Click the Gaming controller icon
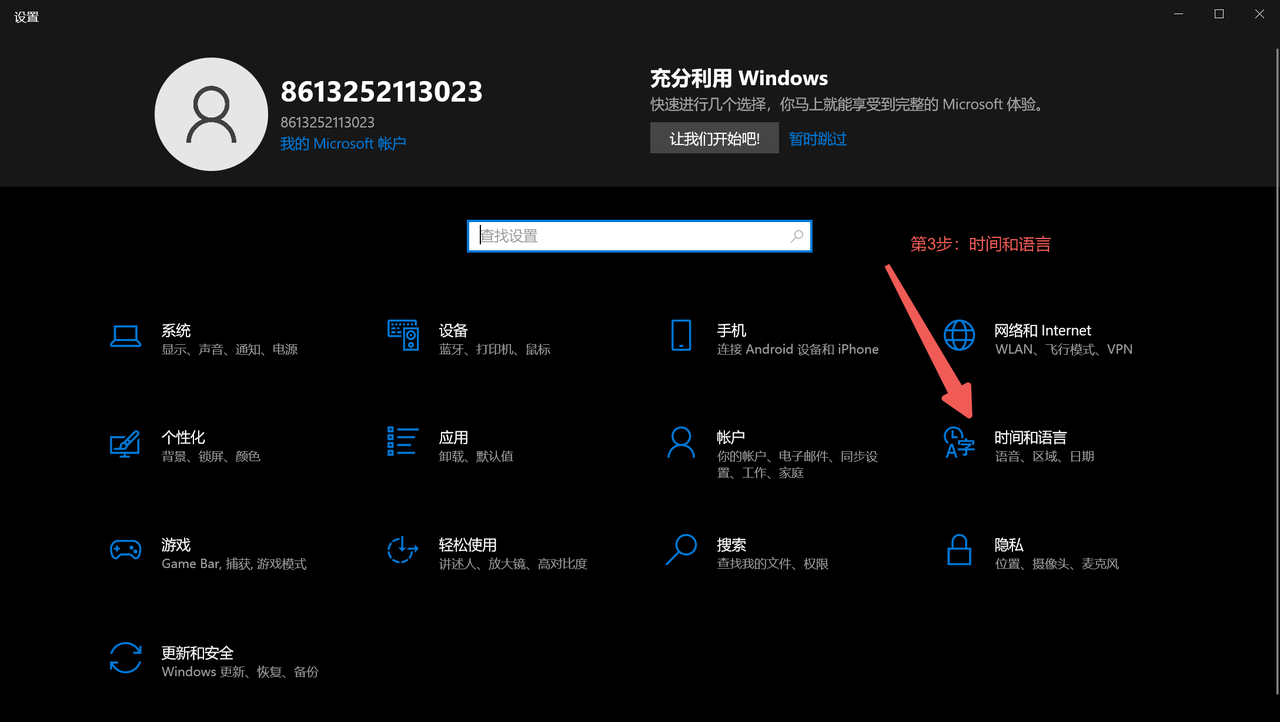The width and height of the screenshot is (1280, 722). pyautogui.click(x=125, y=550)
